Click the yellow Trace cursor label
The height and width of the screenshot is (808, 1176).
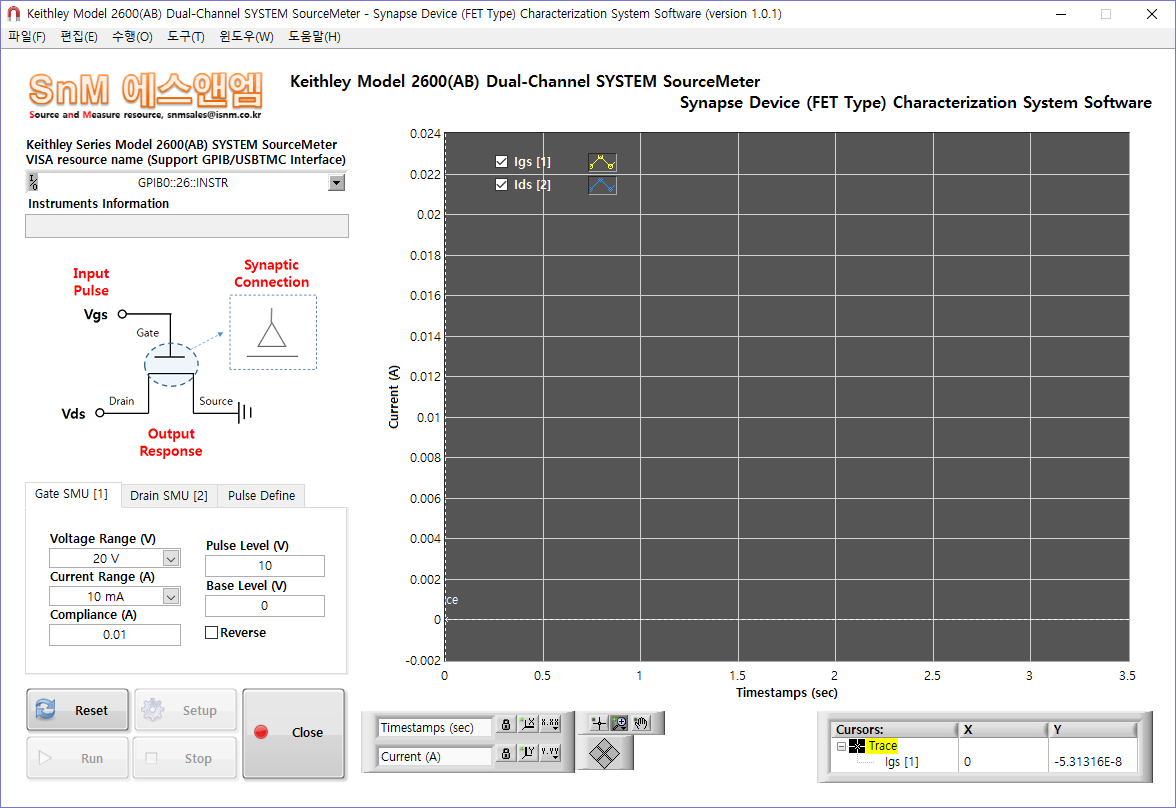883,746
